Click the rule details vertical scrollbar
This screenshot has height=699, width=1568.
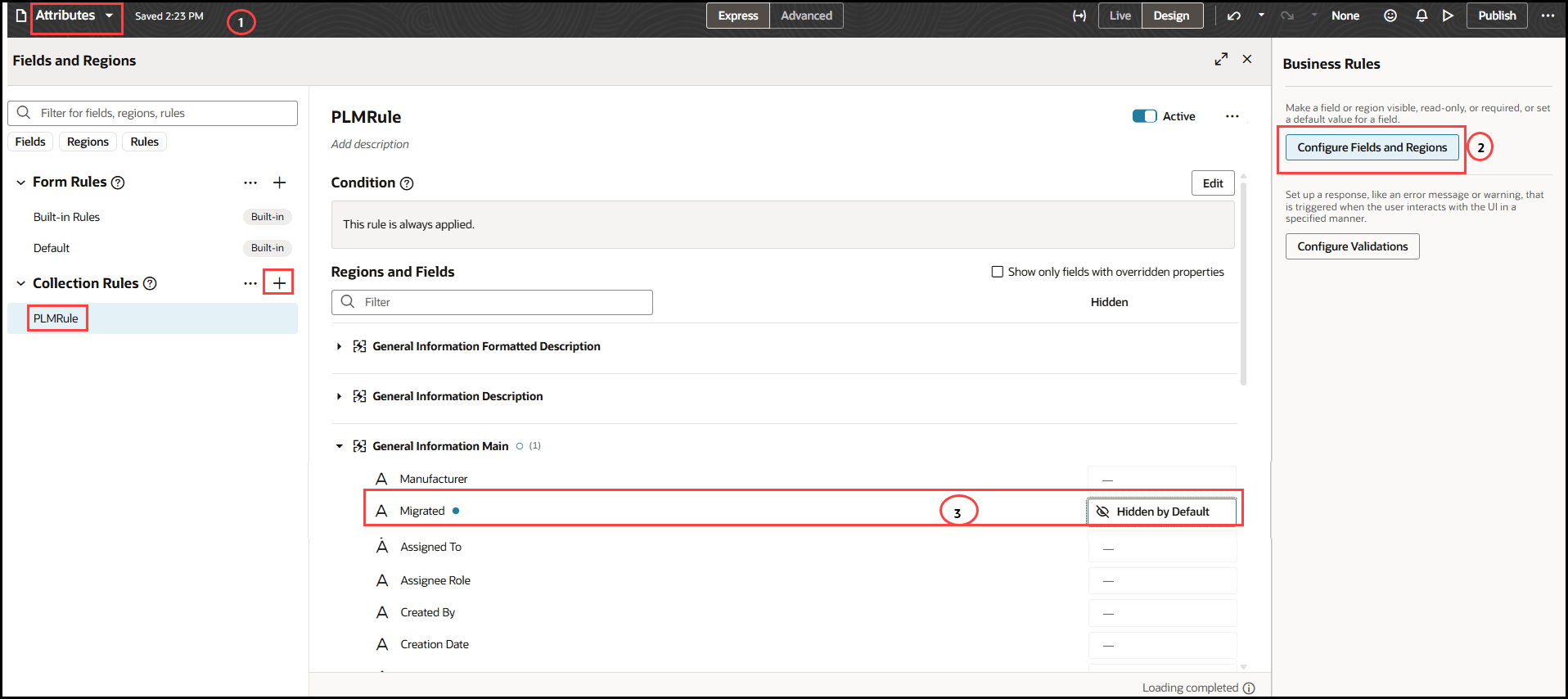[x=1243, y=282]
